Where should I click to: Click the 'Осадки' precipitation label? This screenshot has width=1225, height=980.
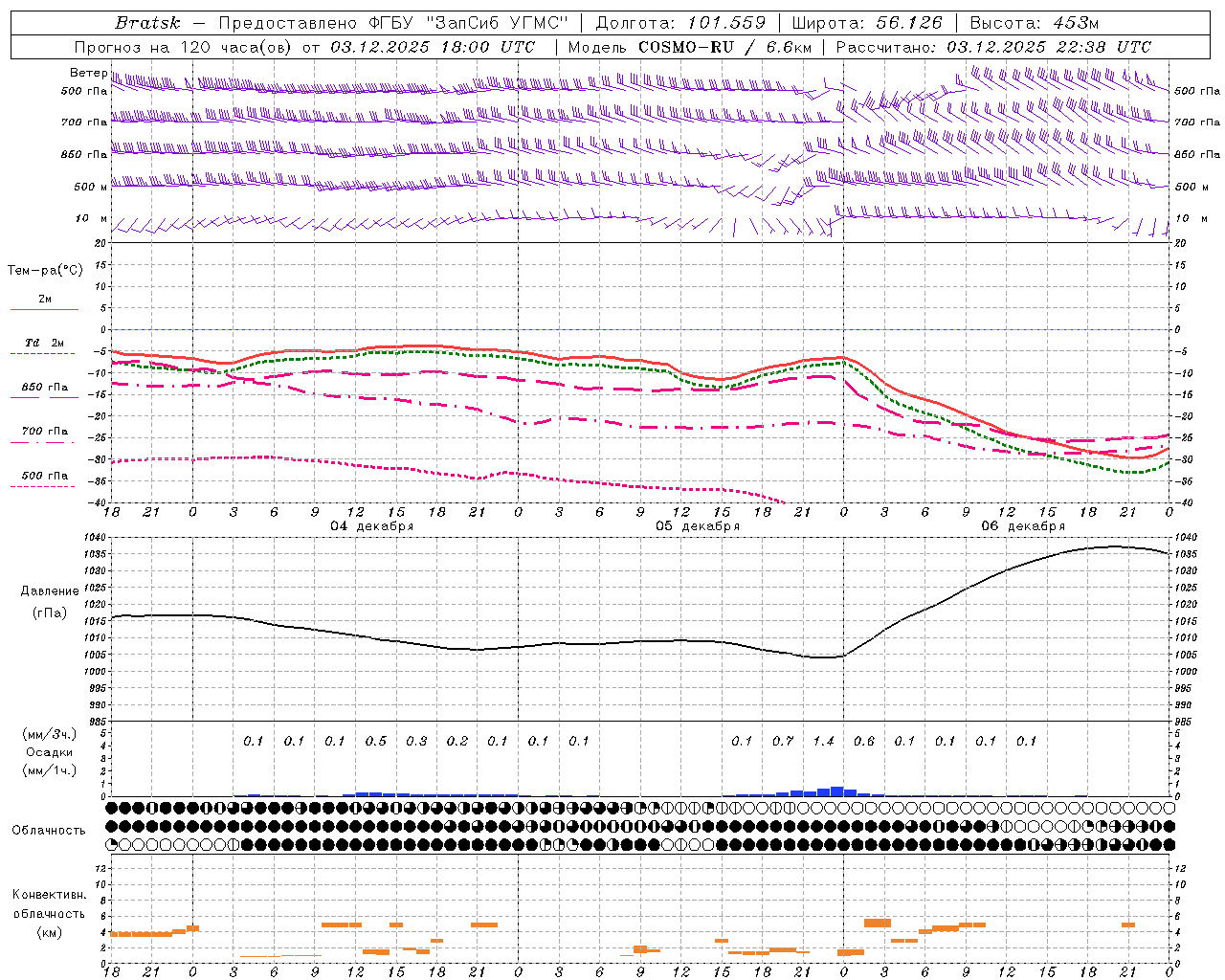50,752
